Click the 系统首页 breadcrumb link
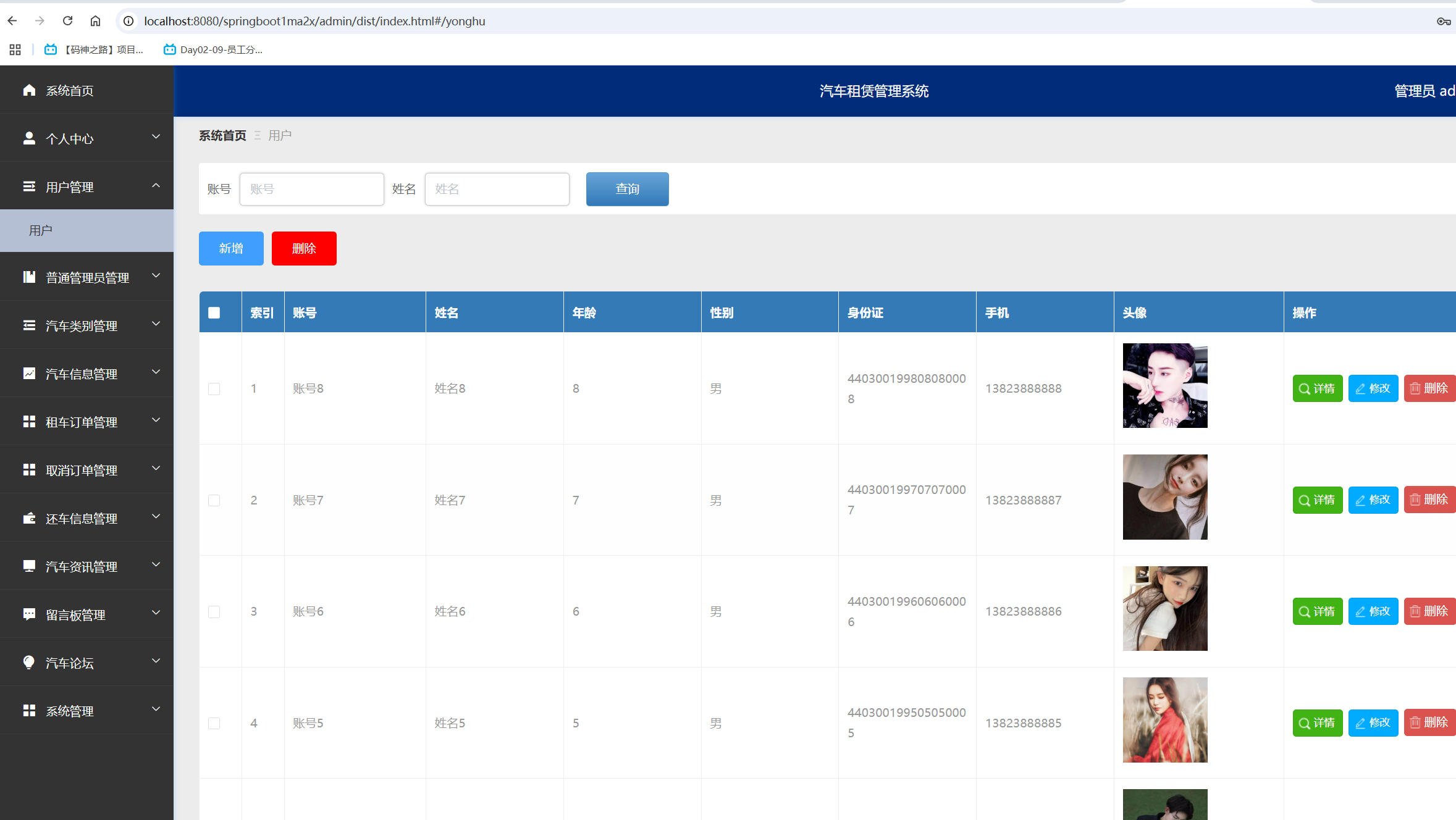The width and height of the screenshot is (1456, 820). tap(222, 135)
